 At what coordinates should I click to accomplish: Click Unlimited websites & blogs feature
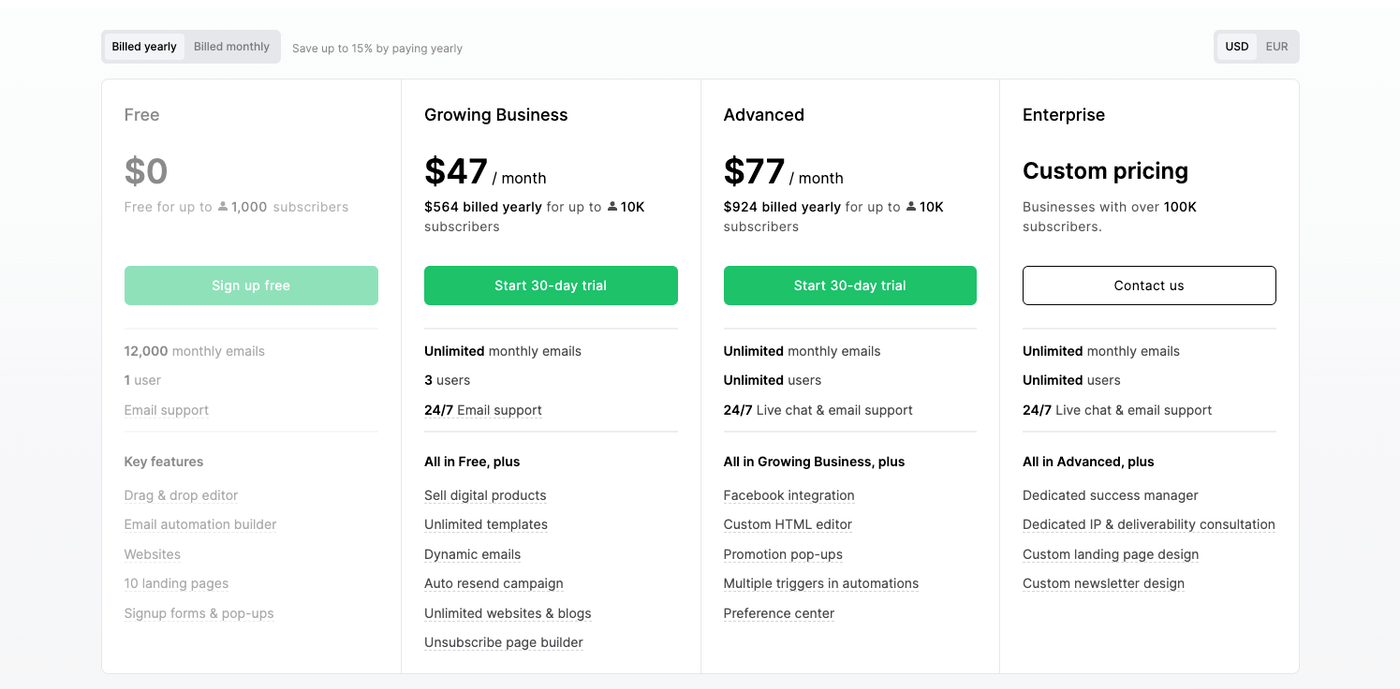pos(508,613)
